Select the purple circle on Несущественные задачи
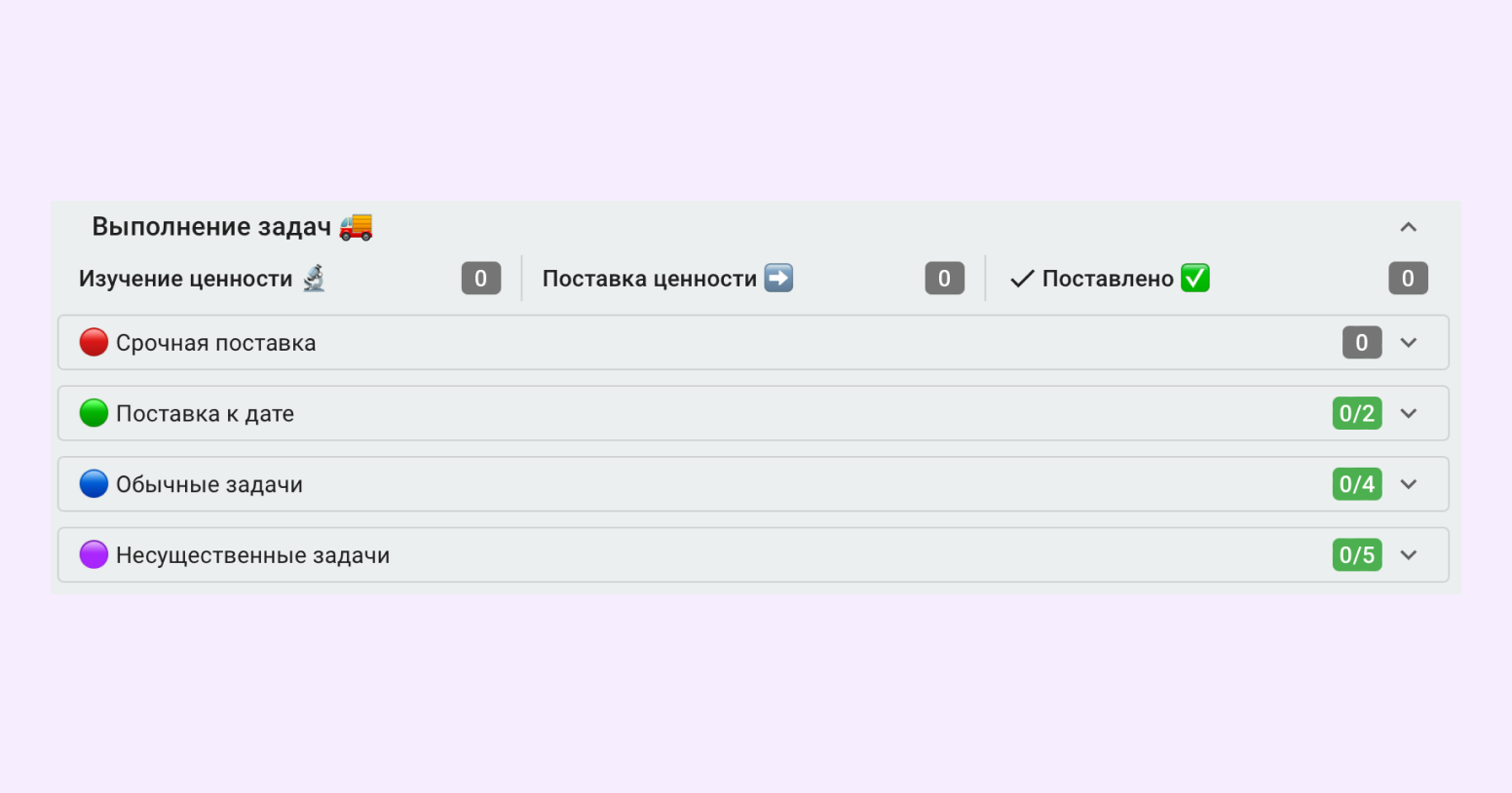This screenshot has width=1512, height=793. coord(94,554)
